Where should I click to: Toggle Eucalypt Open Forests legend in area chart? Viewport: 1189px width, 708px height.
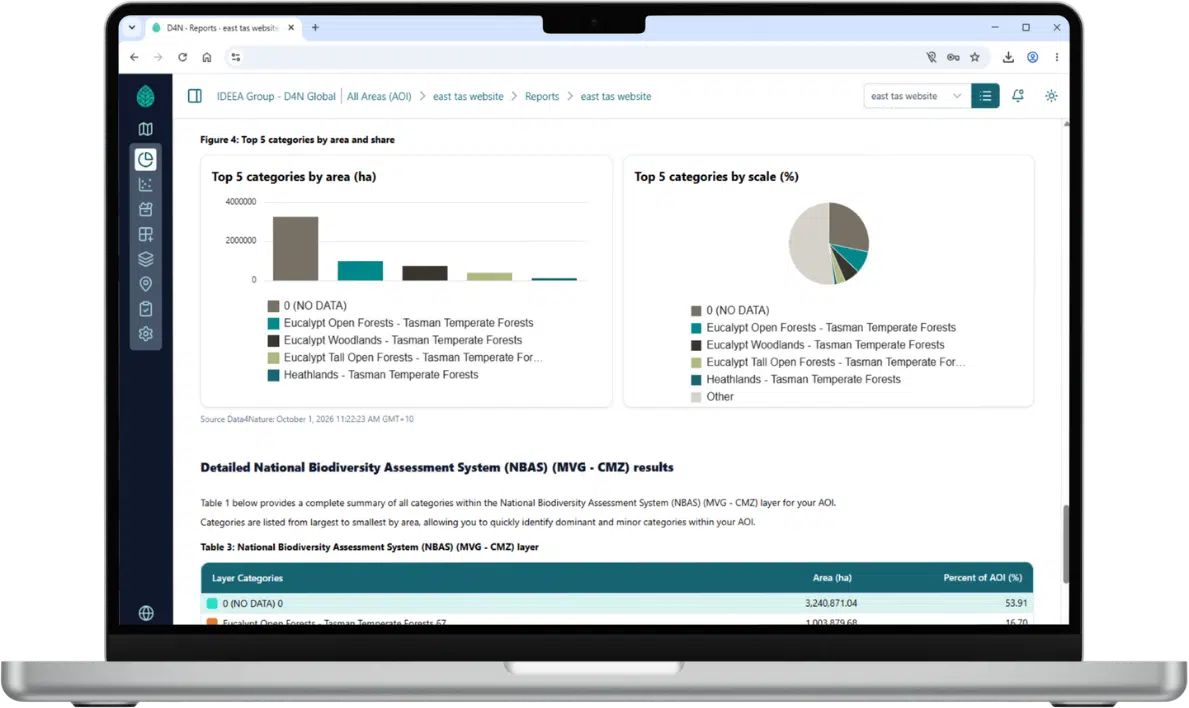pos(400,323)
